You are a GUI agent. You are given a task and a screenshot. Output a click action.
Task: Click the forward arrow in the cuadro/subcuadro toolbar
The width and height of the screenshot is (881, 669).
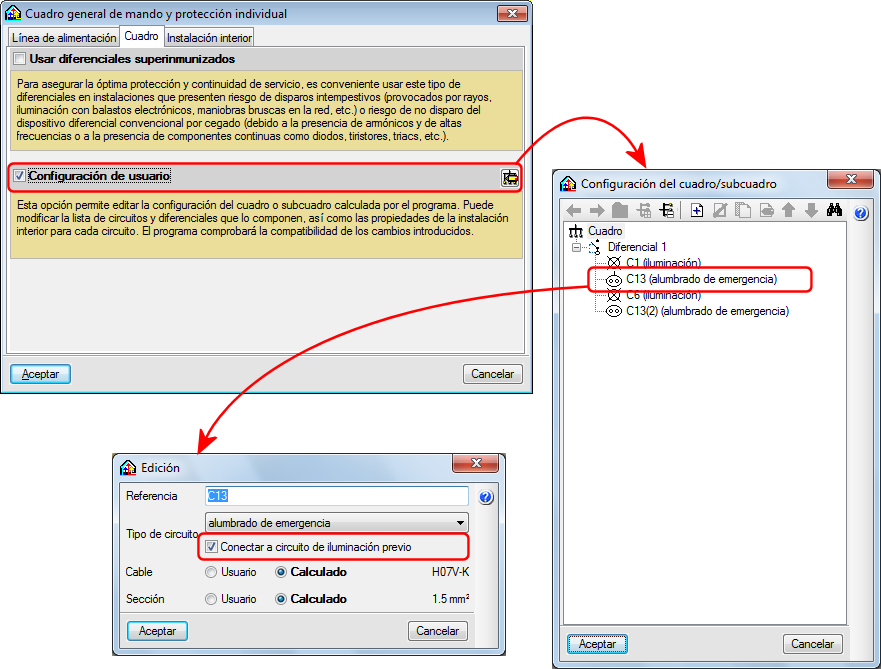pos(597,211)
